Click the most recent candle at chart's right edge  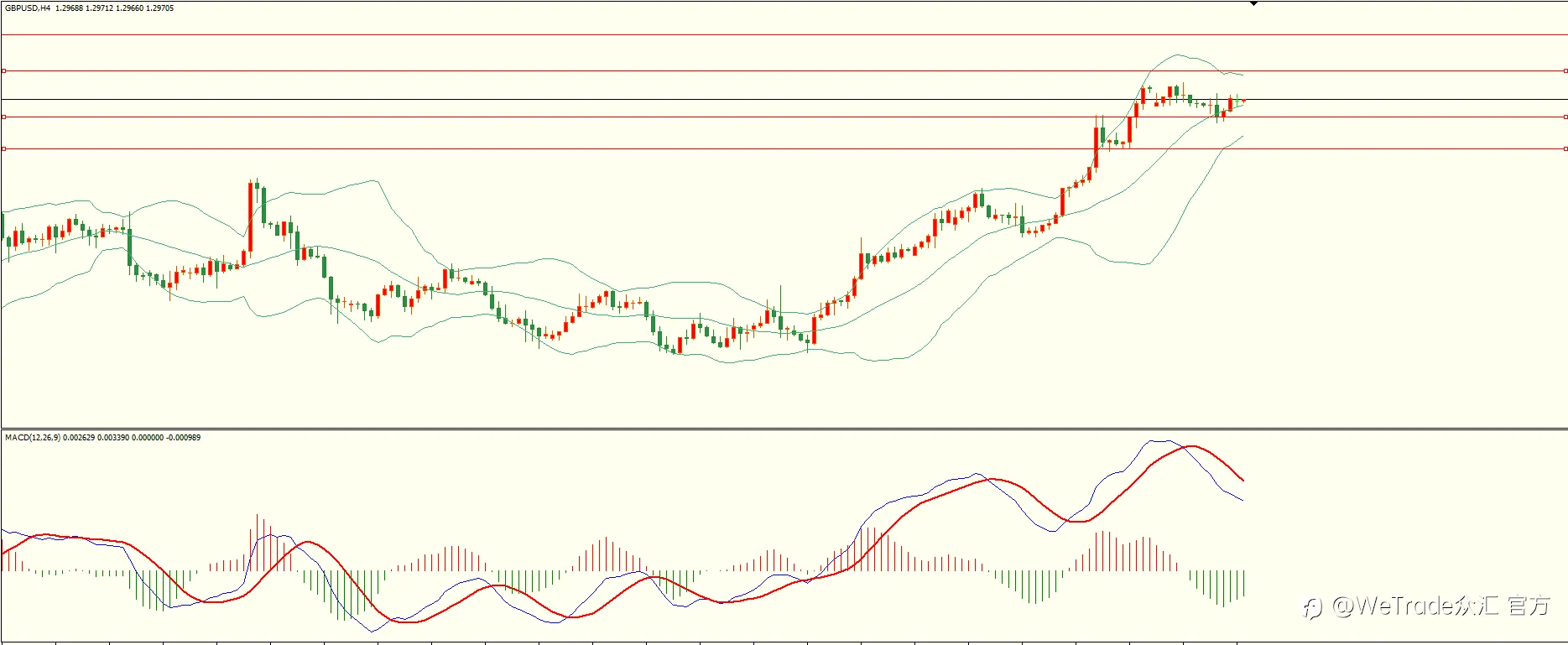tap(1244, 101)
